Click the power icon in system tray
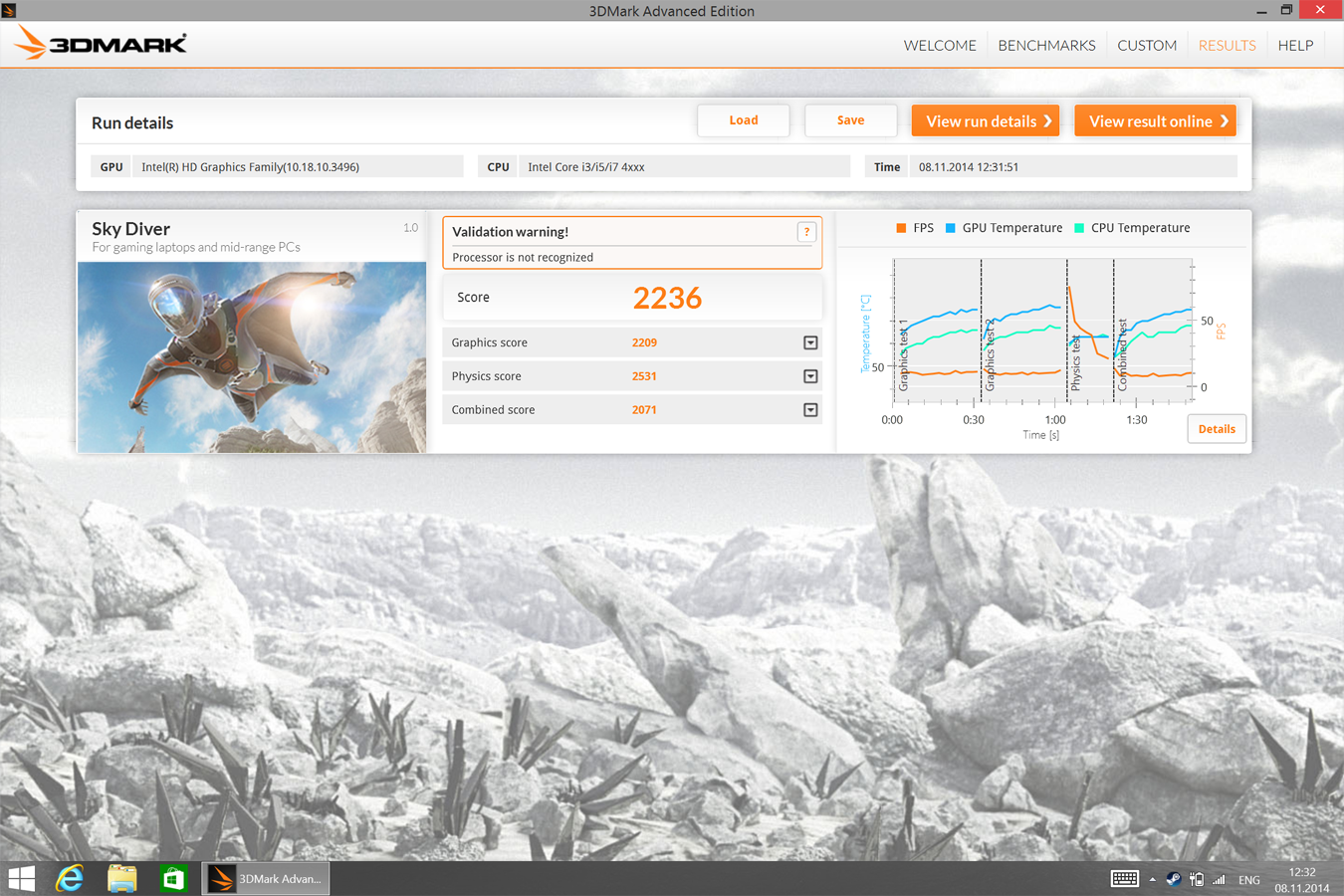Screen dimensions: 1344x896 coord(1196,879)
